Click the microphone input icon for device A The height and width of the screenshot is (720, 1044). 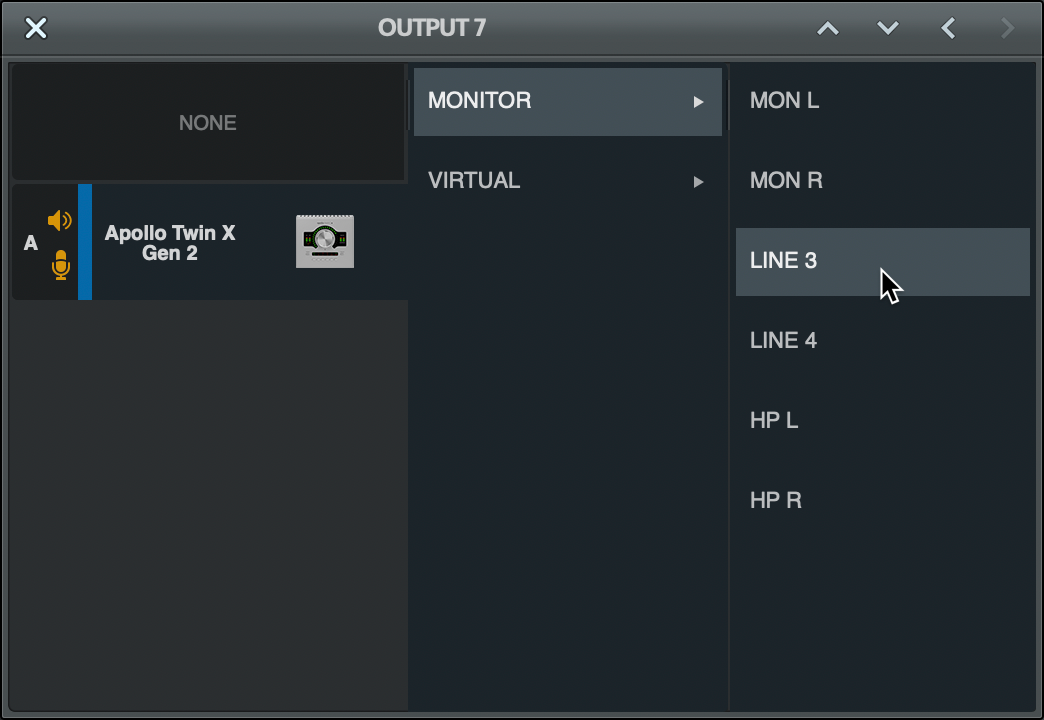click(61, 264)
